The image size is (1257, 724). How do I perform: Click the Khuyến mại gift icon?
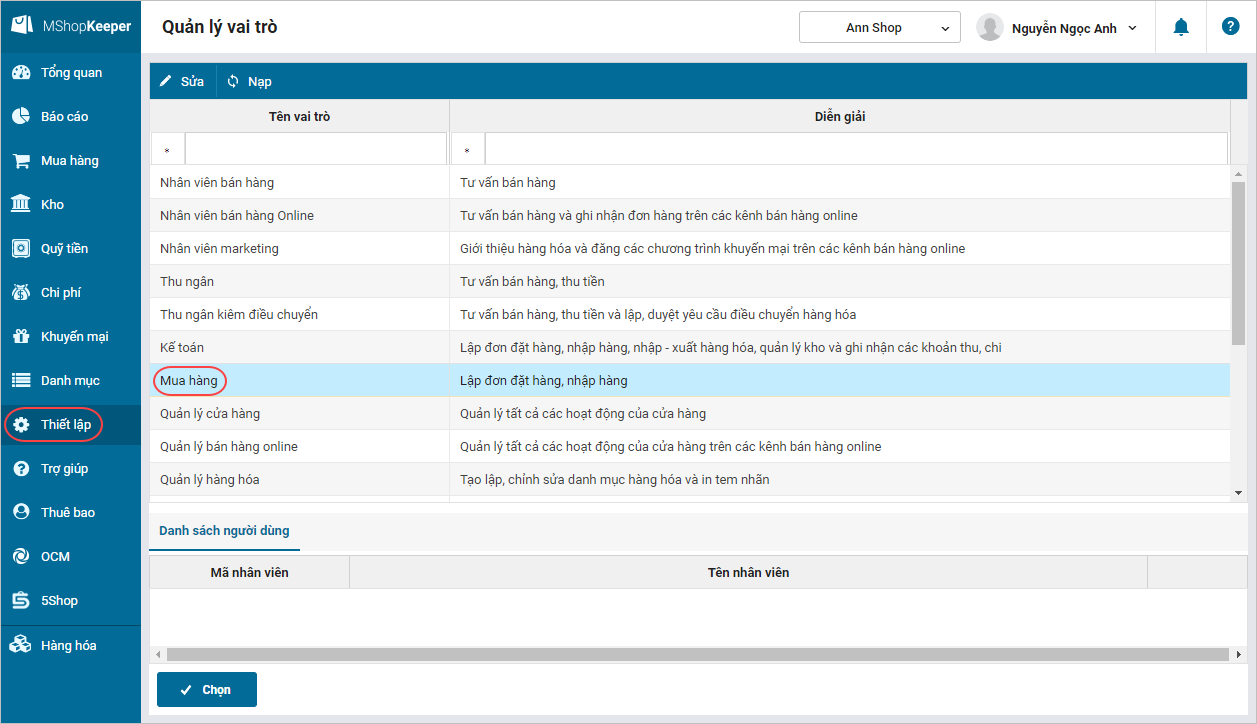20,337
